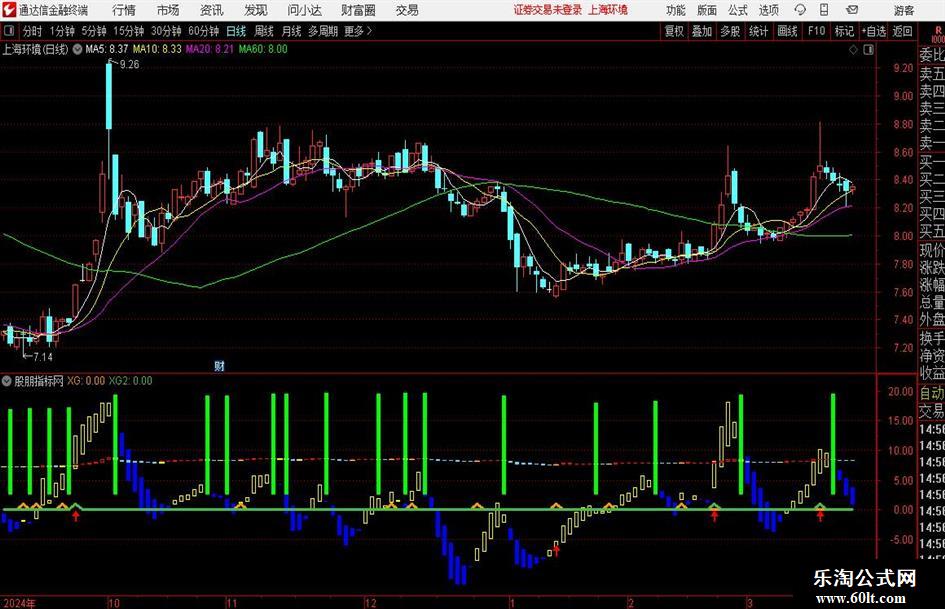This screenshot has width=945, height=609.
Task: Switch to the 60分钟 period
Action: tap(204, 31)
